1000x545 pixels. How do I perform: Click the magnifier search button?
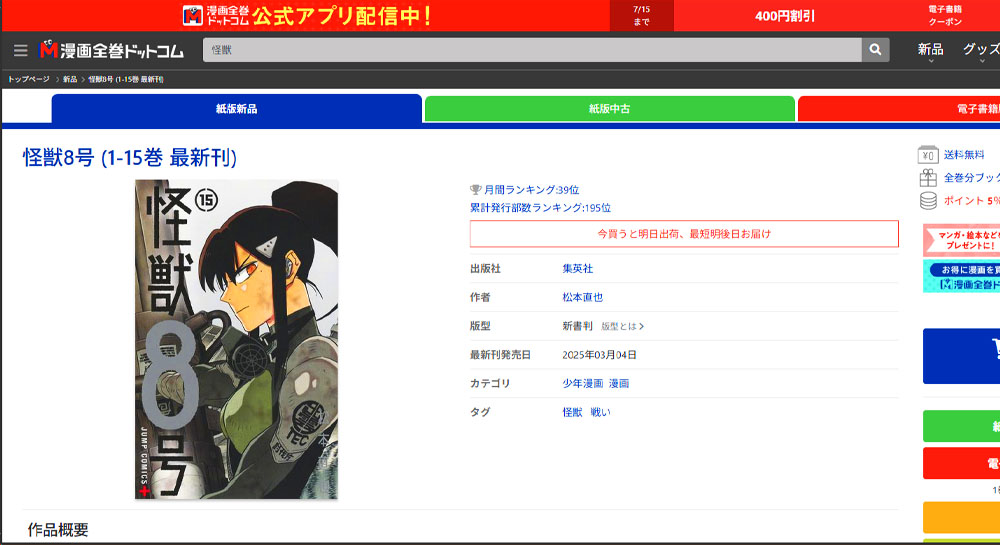coord(875,50)
